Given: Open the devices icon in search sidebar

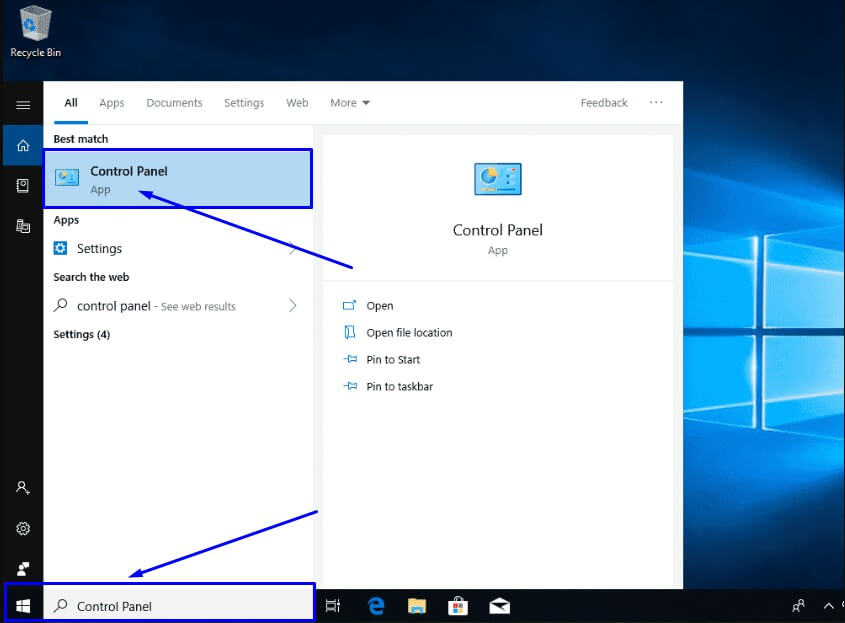Looking at the screenshot, I should click(x=23, y=226).
